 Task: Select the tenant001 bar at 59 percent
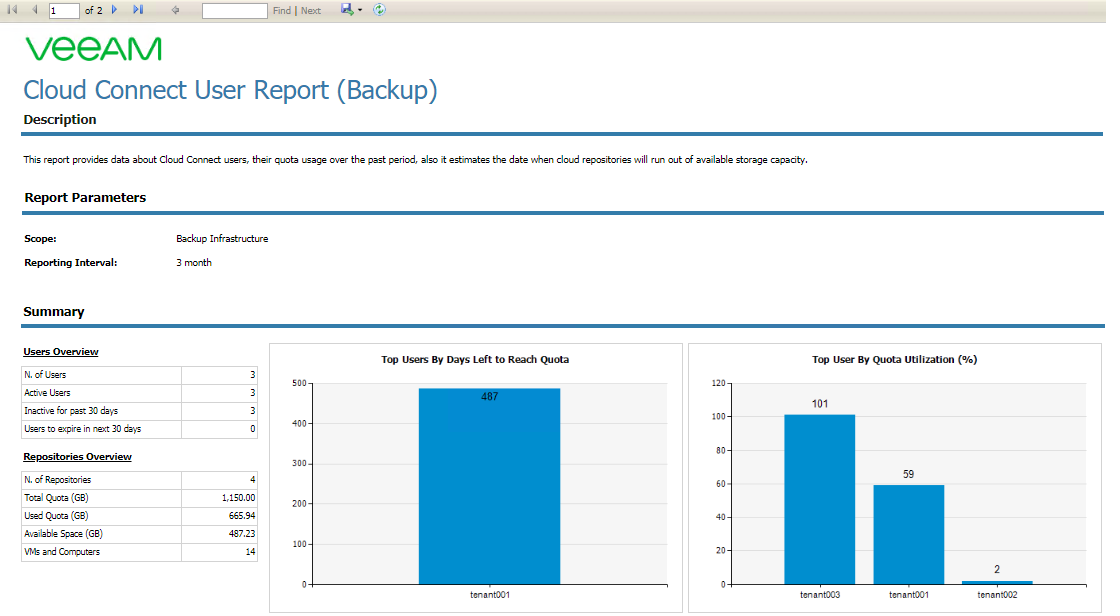coord(909,535)
